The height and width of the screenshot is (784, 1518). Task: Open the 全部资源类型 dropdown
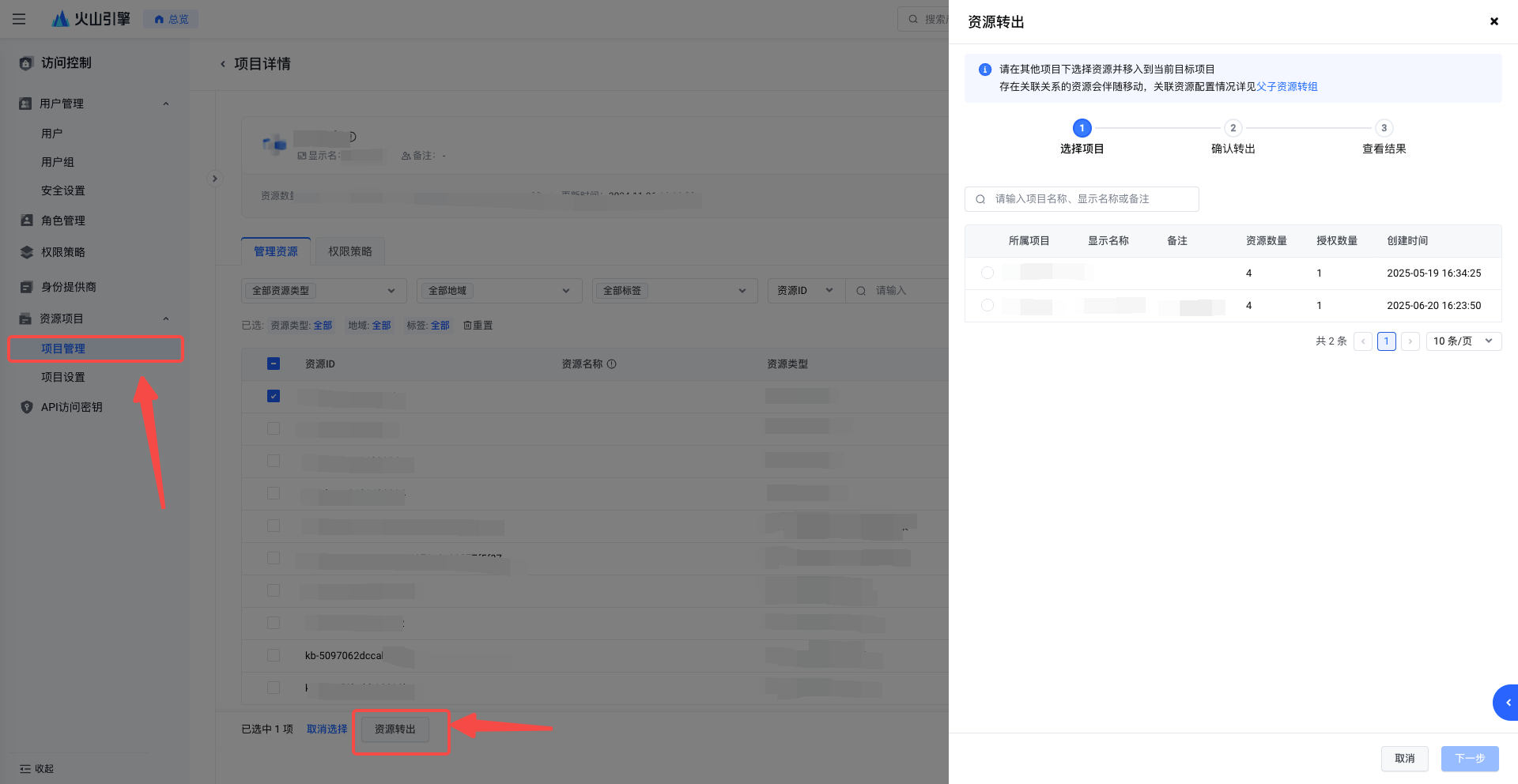pos(324,291)
